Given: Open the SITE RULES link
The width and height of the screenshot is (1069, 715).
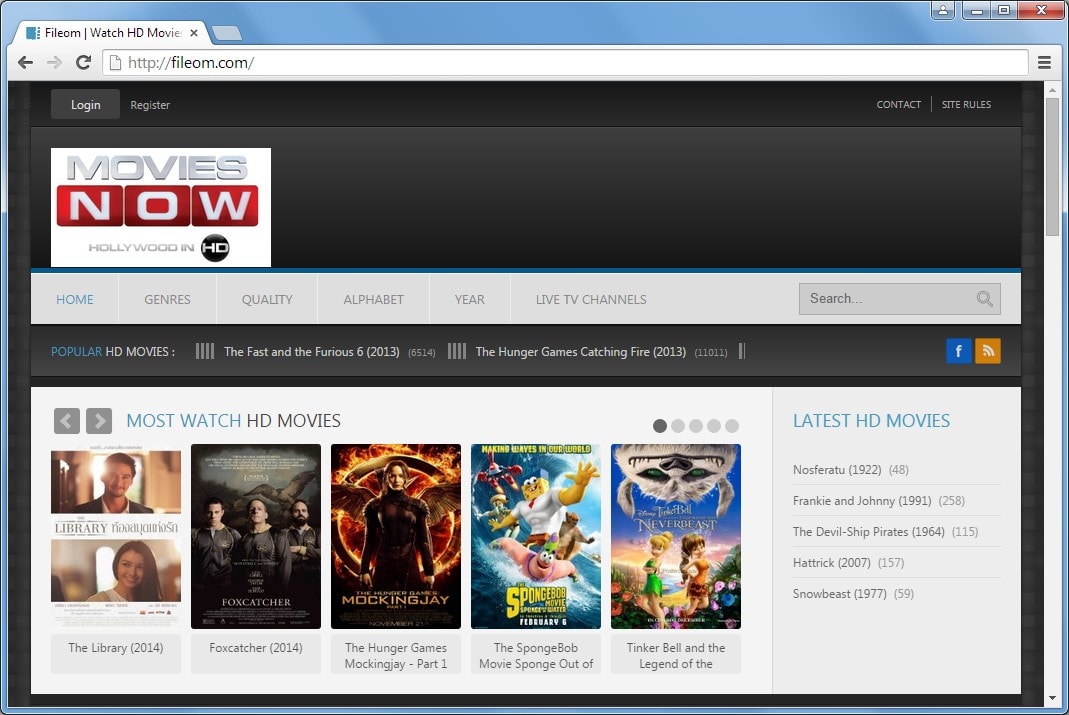Looking at the screenshot, I should click(x=966, y=104).
